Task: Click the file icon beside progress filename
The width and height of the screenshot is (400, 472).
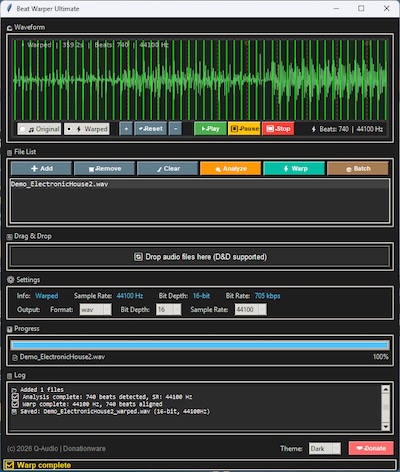Action: coord(15,358)
